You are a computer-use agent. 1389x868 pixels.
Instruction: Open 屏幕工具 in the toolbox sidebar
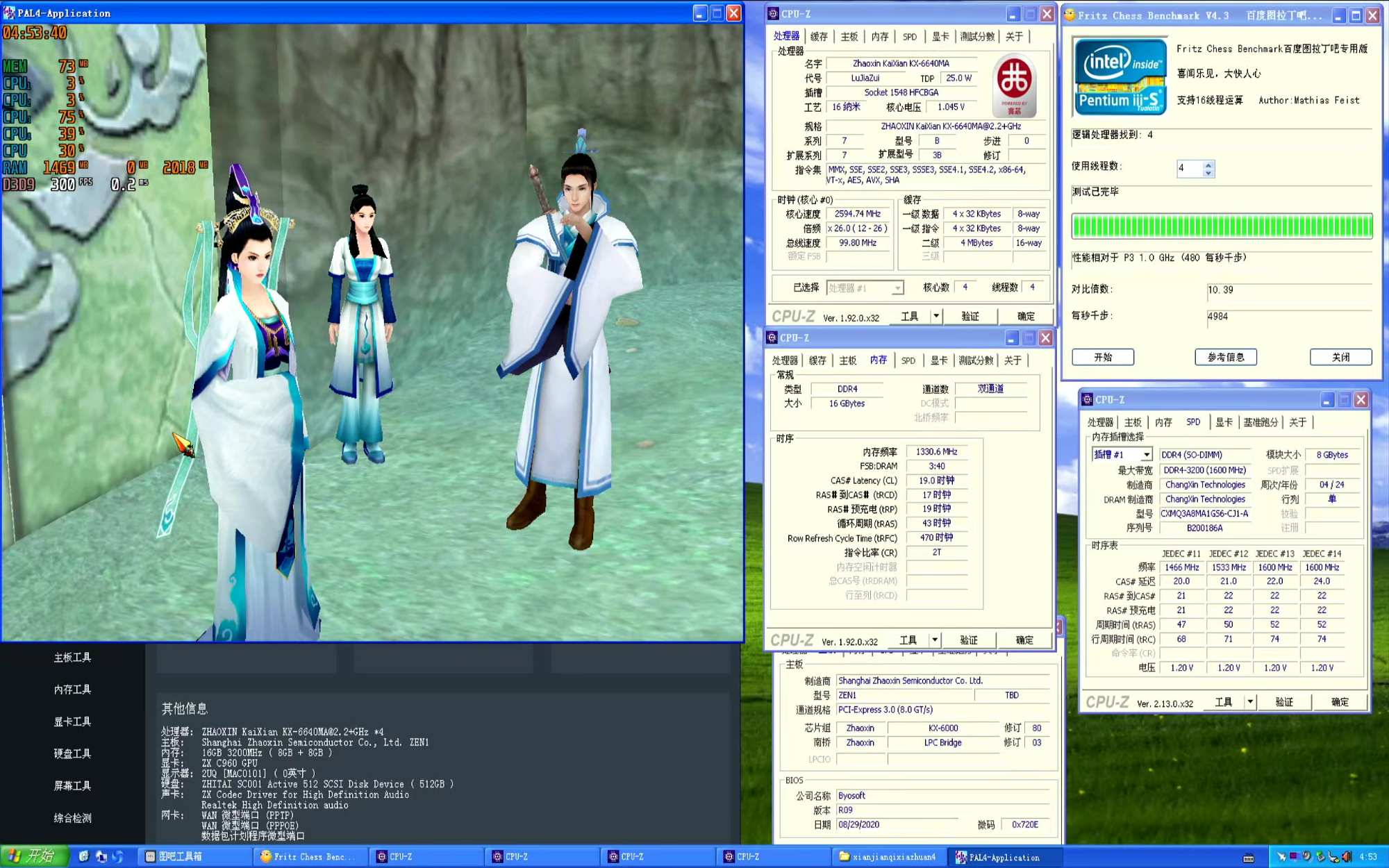coord(73,785)
